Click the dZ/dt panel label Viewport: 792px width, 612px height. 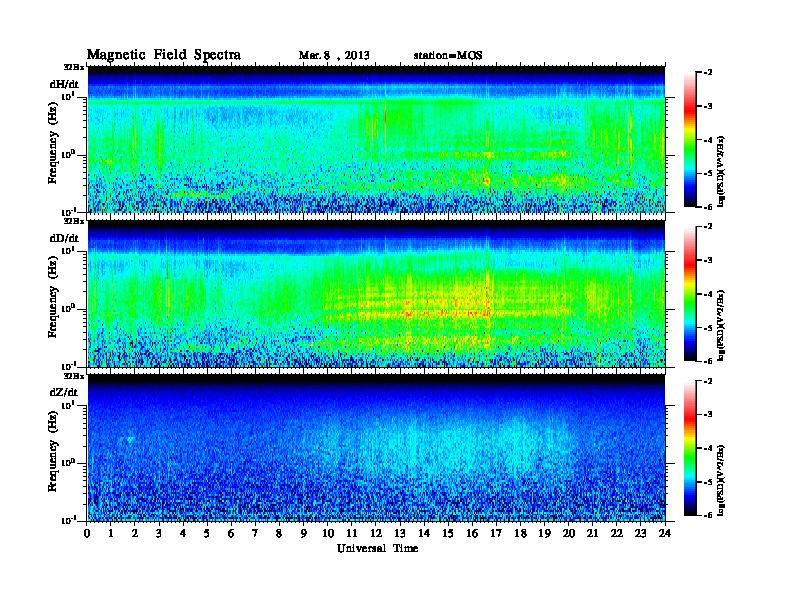point(64,392)
